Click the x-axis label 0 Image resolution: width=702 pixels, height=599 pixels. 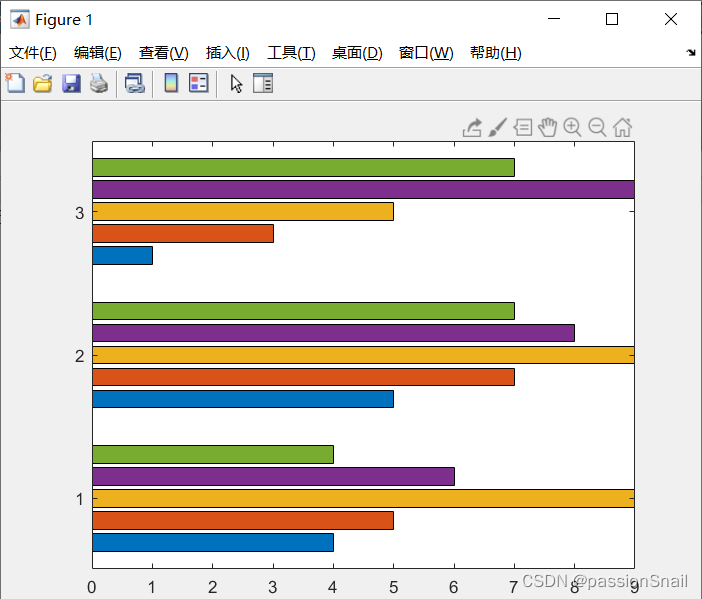(92, 587)
